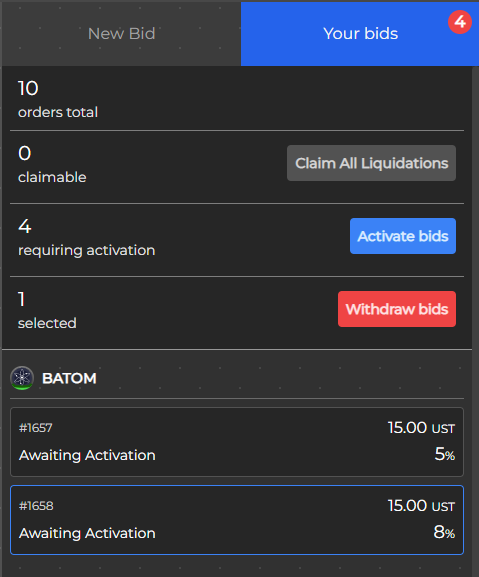Image resolution: width=479 pixels, height=577 pixels.
Task: Select bid #1657 card
Action: 237,442
